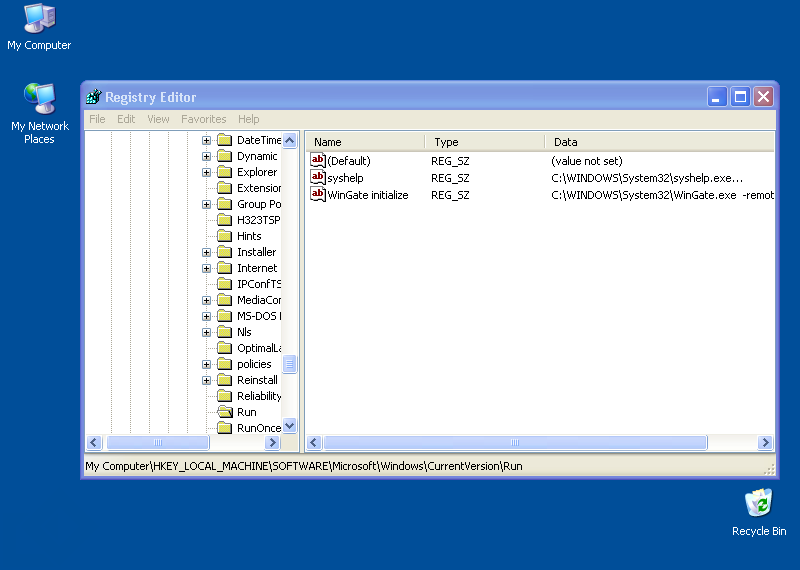The height and width of the screenshot is (570, 800).
Task: Click the values pane scroll right arrow
Action: coord(765,442)
